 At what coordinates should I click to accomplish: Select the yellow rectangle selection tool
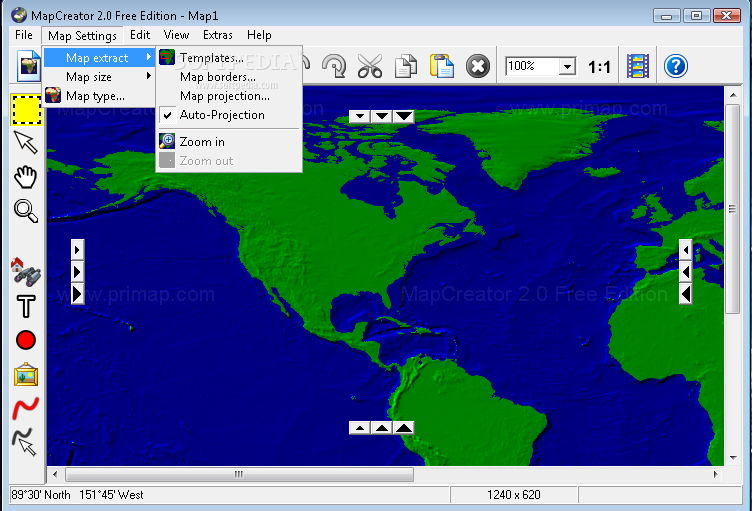(x=26, y=110)
